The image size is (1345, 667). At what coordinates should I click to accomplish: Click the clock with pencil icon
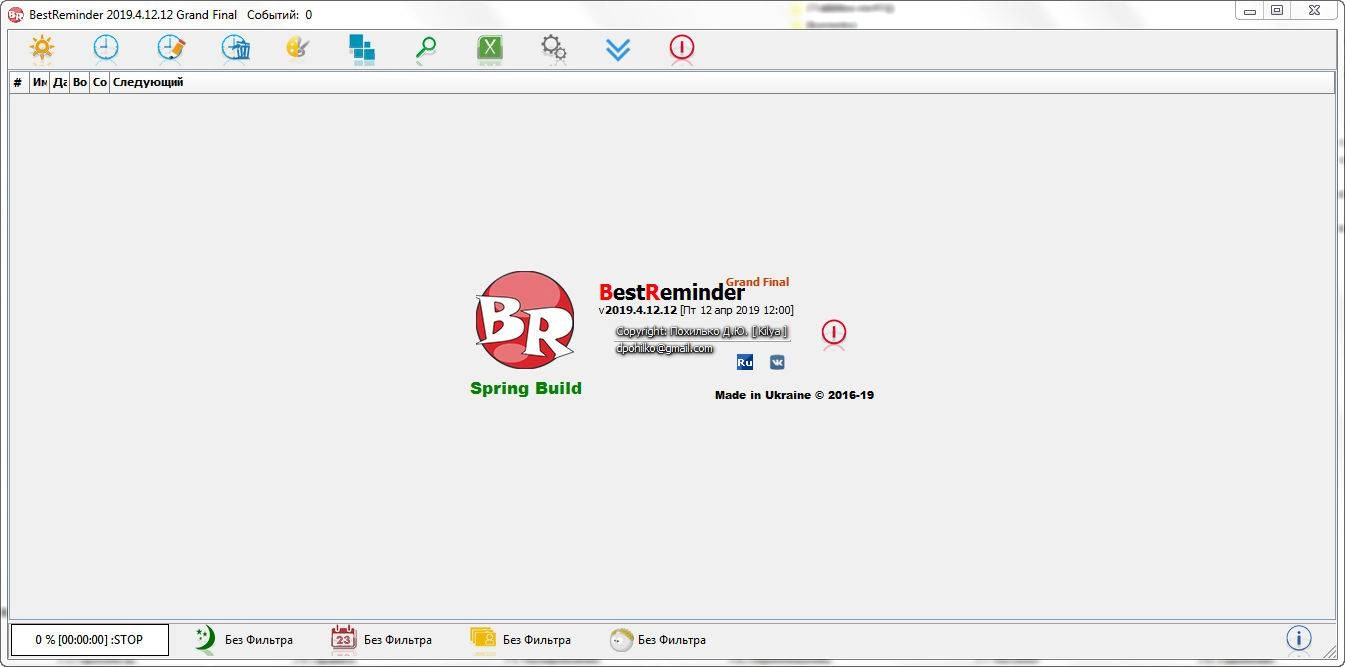click(x=171, y=48)
